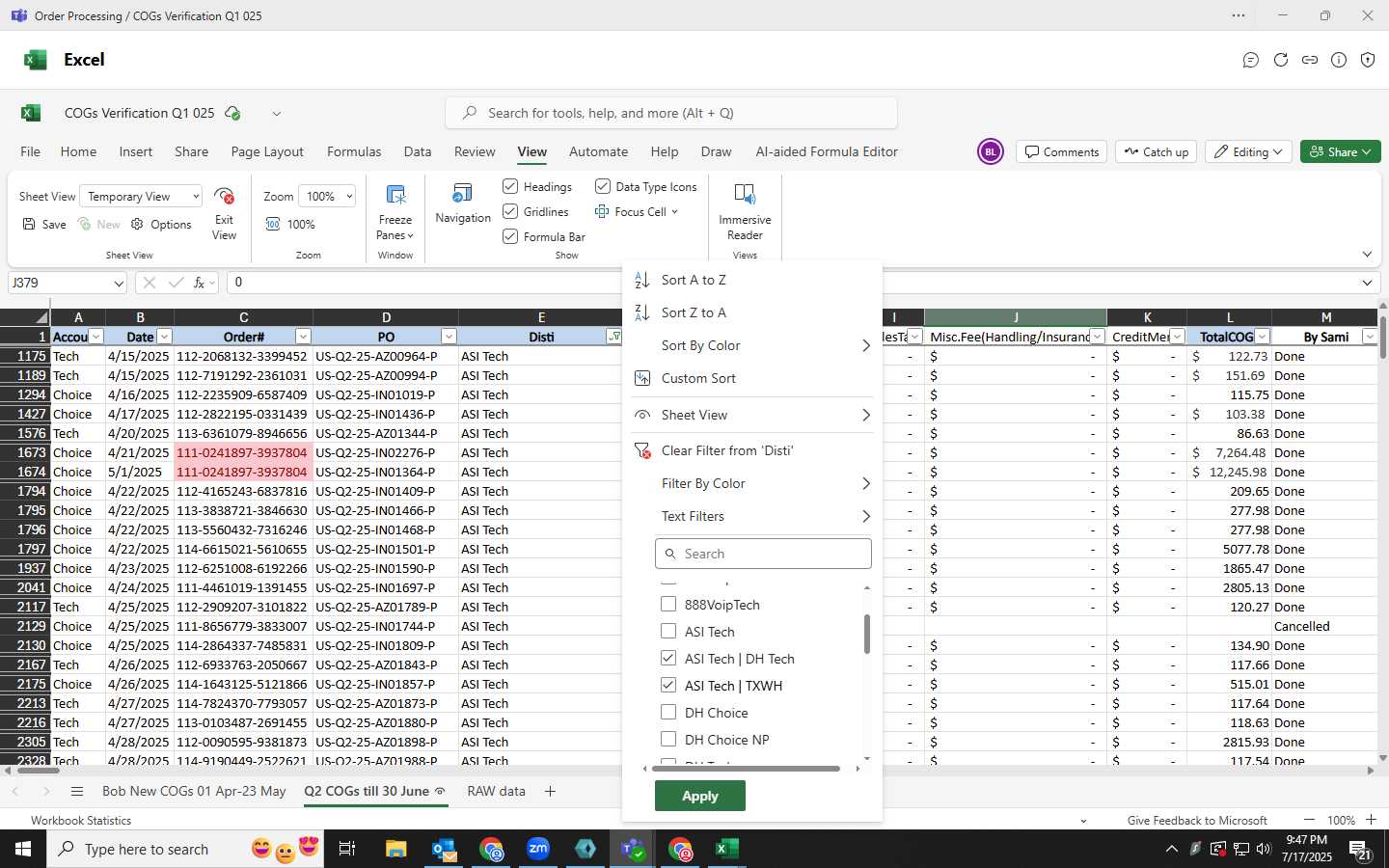Open the Focus Cell tool
Image resolution: width=1389 pixels, height=868 pixels.
click(637, 211)
